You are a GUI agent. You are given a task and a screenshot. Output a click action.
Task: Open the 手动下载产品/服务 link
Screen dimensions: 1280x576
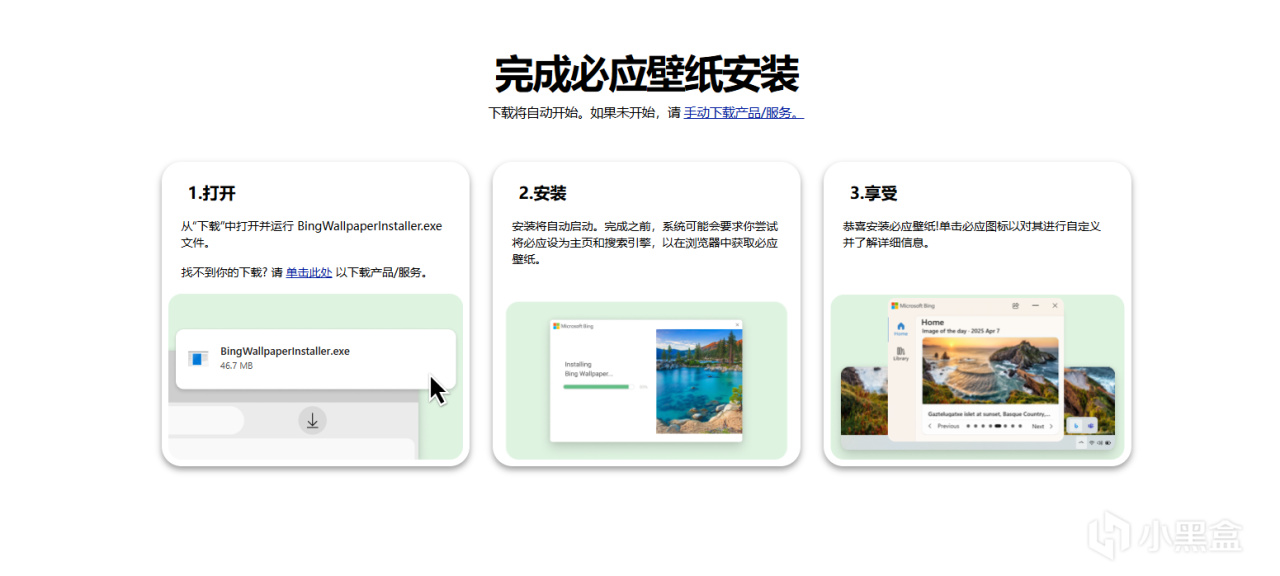pos(743,113)
